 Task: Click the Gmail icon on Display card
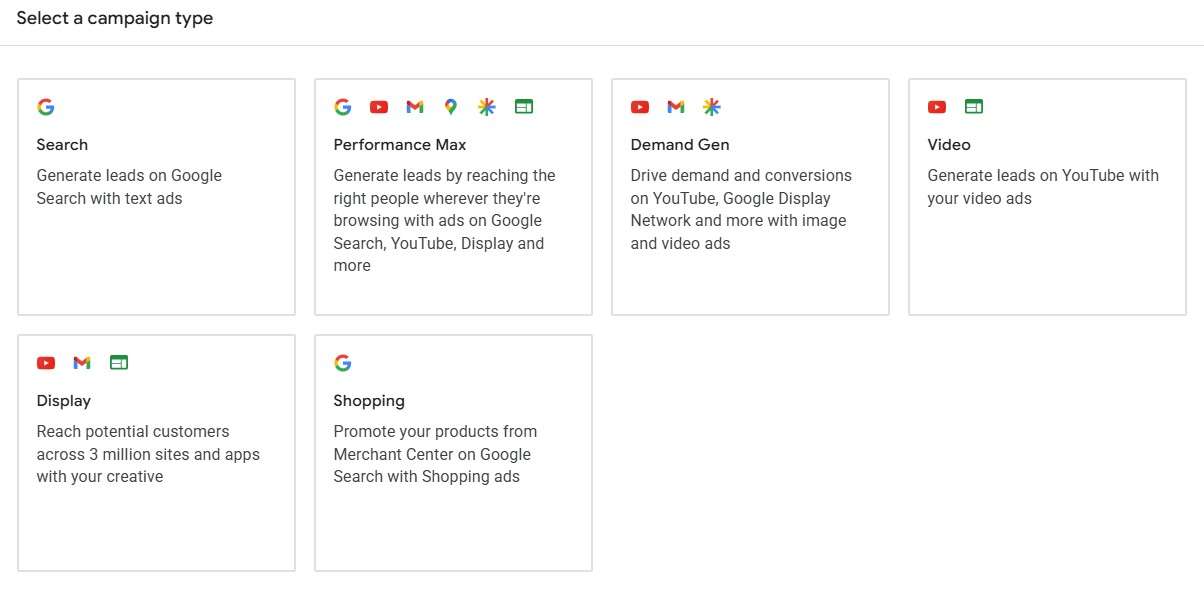click(x=81, y=362)
